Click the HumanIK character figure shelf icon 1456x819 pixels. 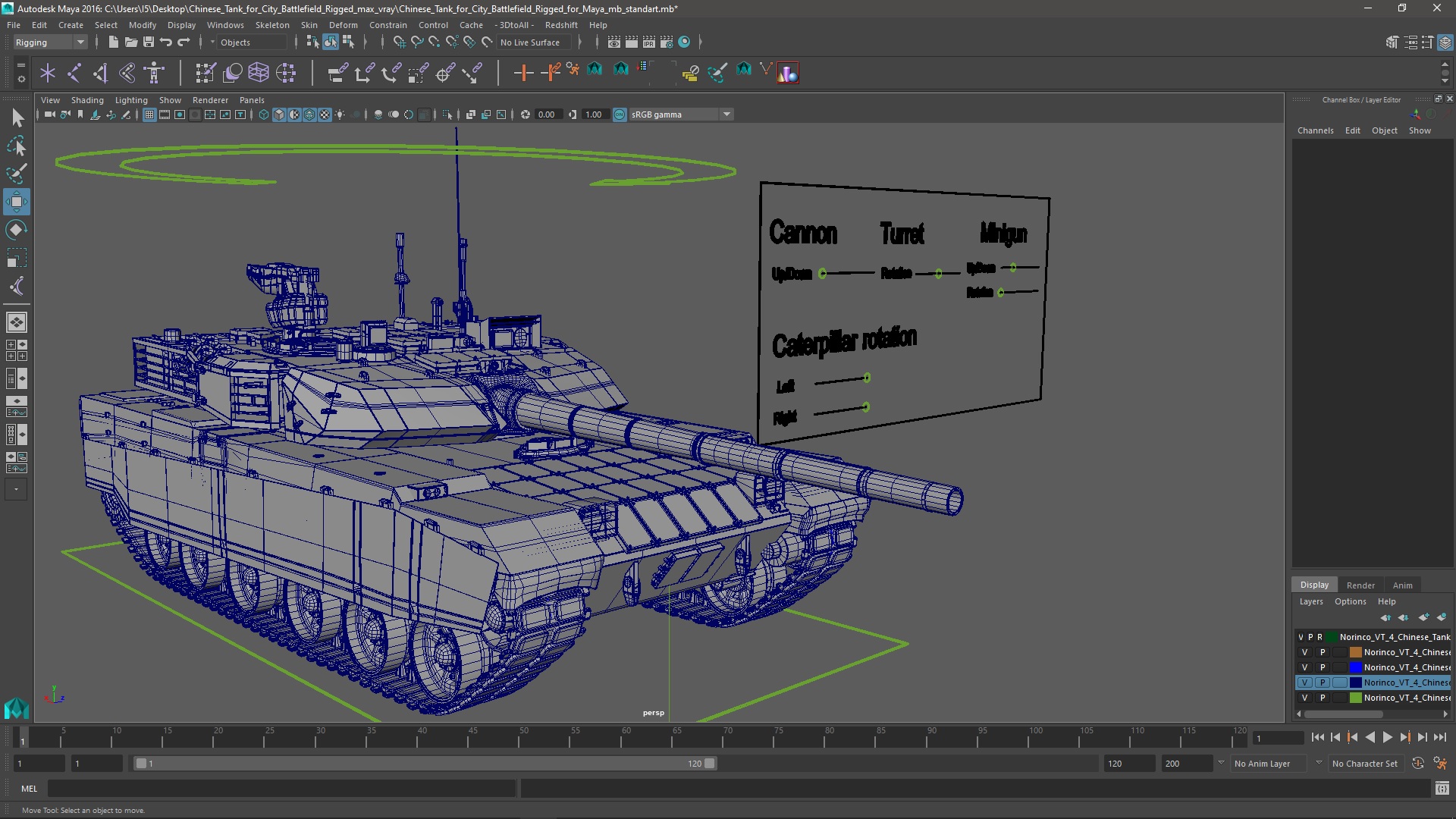154,73
